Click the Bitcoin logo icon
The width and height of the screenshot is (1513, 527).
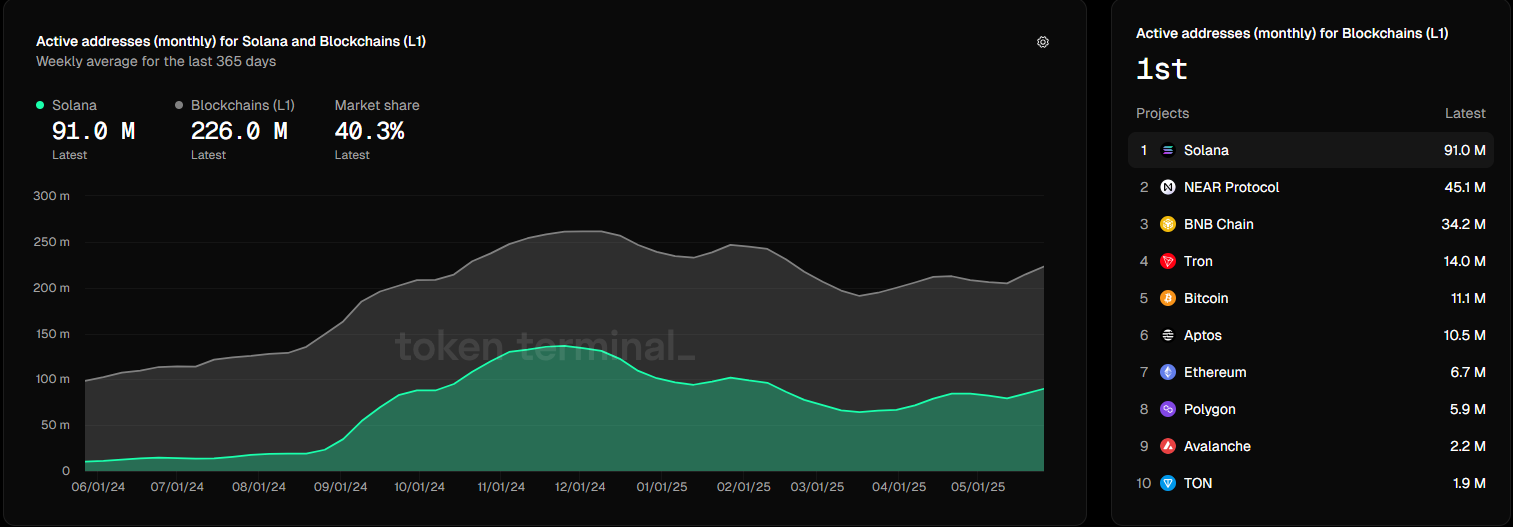tap(1167, 298)
